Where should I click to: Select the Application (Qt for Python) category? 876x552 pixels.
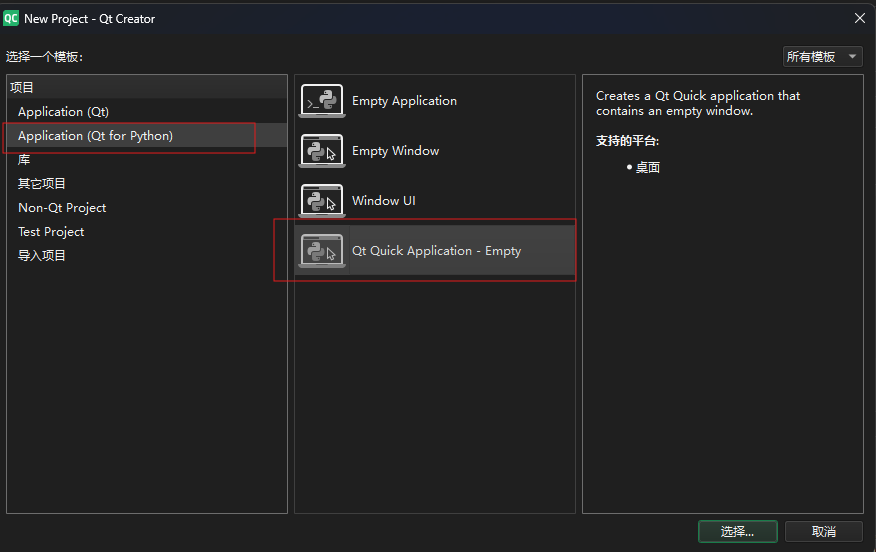point(147,136)
